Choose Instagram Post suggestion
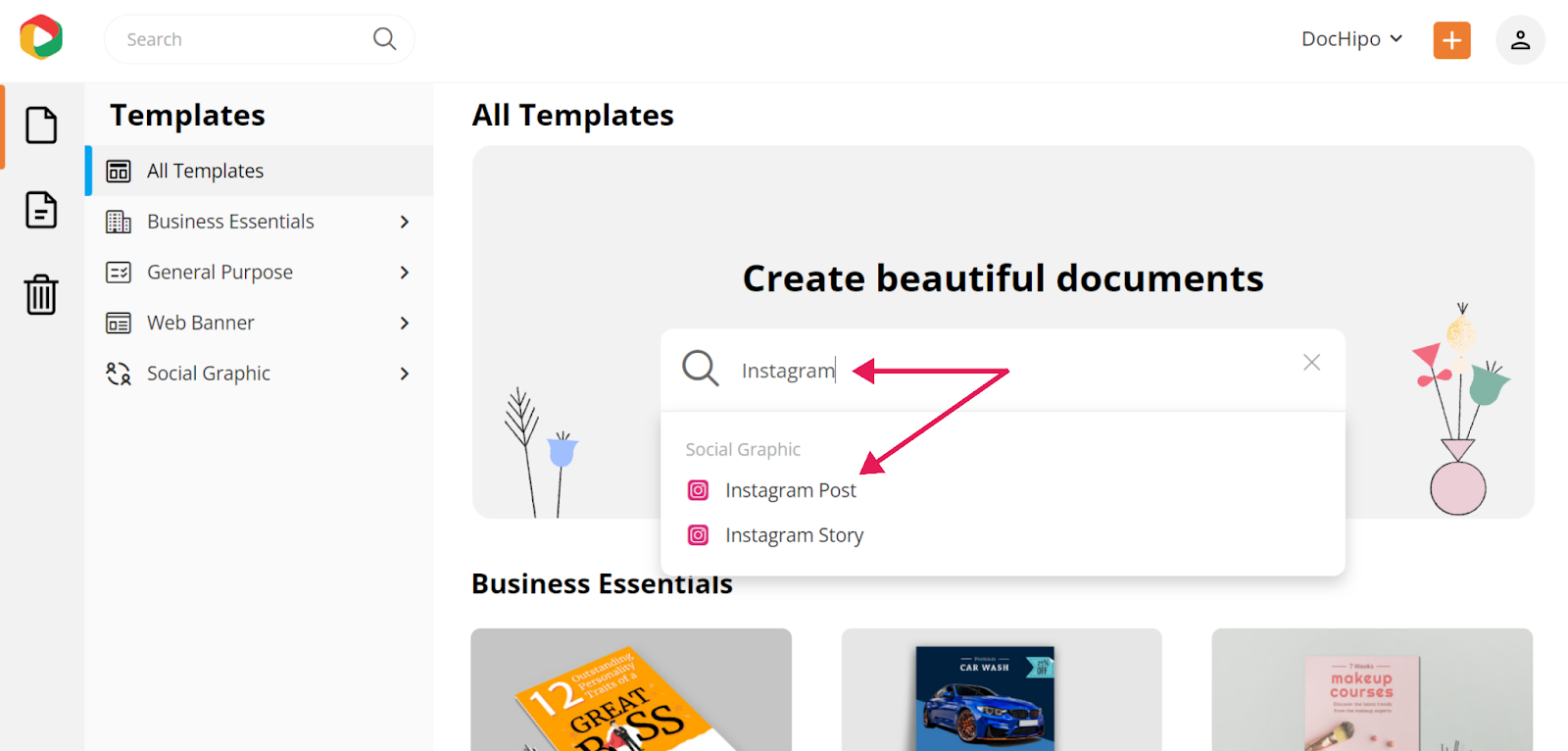Screen dimensions: 1568x751 (790, 490)
